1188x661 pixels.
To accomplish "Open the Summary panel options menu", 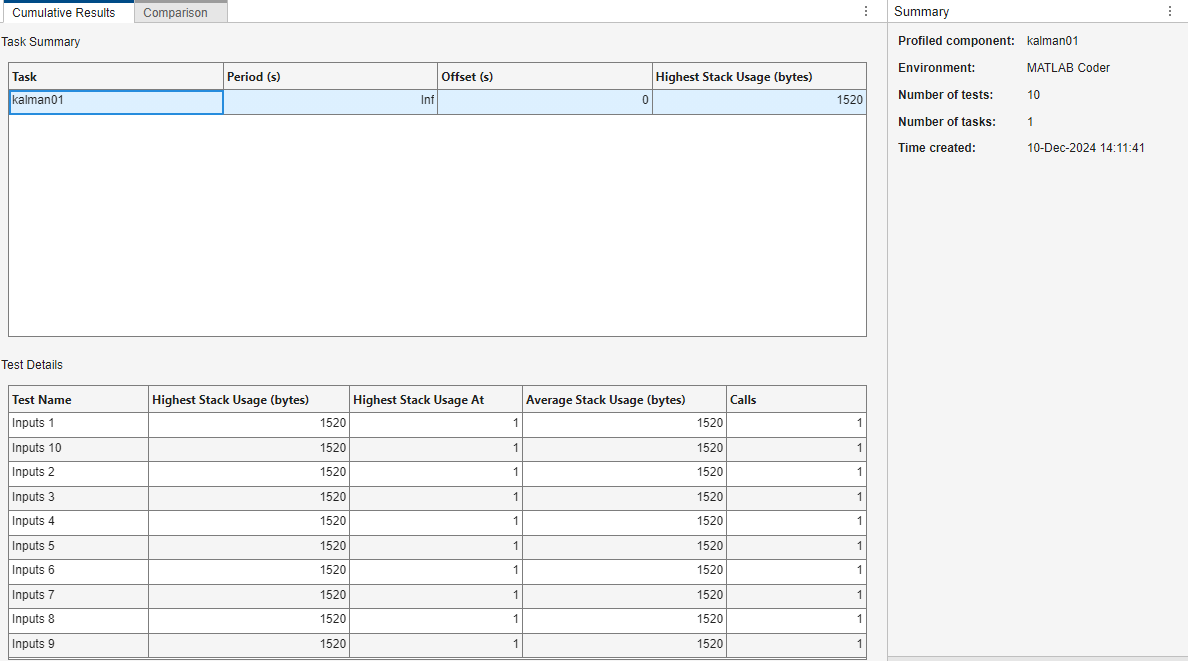I will (x=1170, y=11).
